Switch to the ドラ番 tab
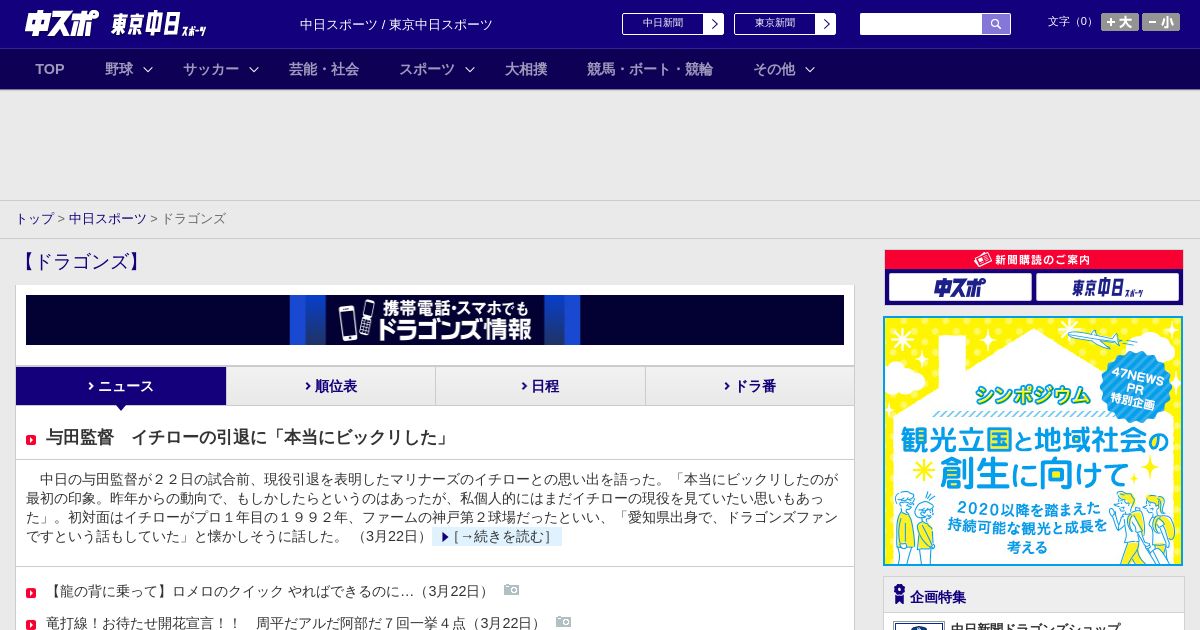The image size is (1200, 630). coord(750,386)
